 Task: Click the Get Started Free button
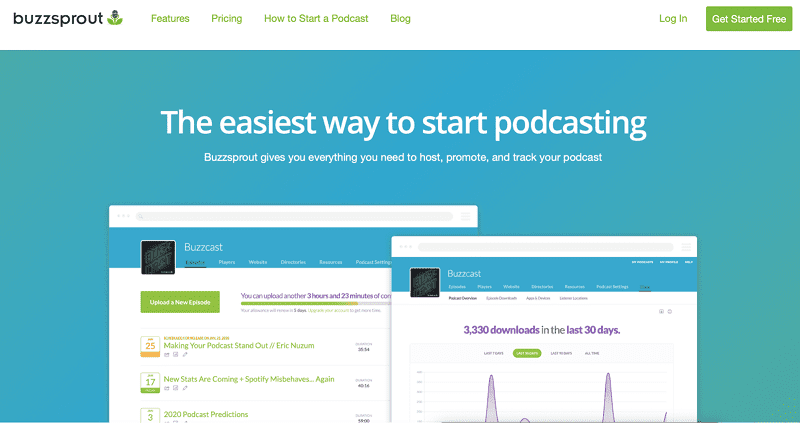748,19
